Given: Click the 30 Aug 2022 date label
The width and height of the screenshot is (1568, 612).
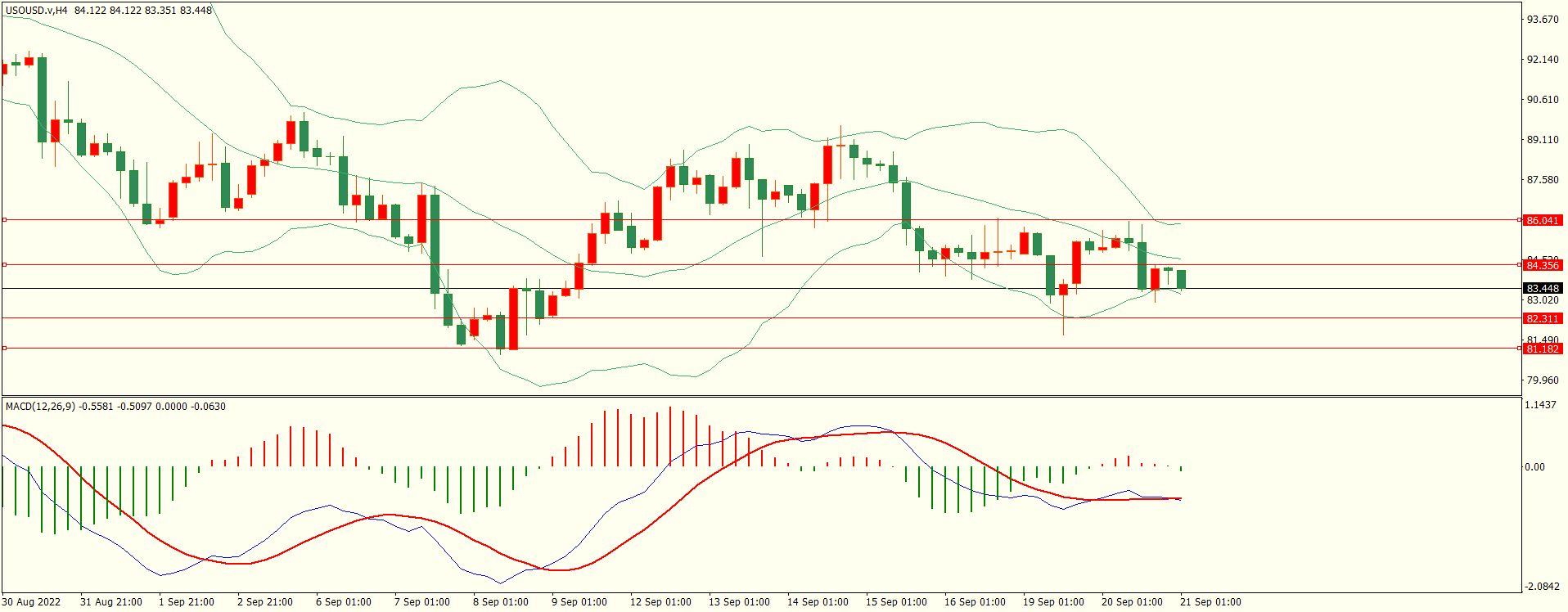Looking at the screenshot, I should pyautogui.click(x=31, y=602).
